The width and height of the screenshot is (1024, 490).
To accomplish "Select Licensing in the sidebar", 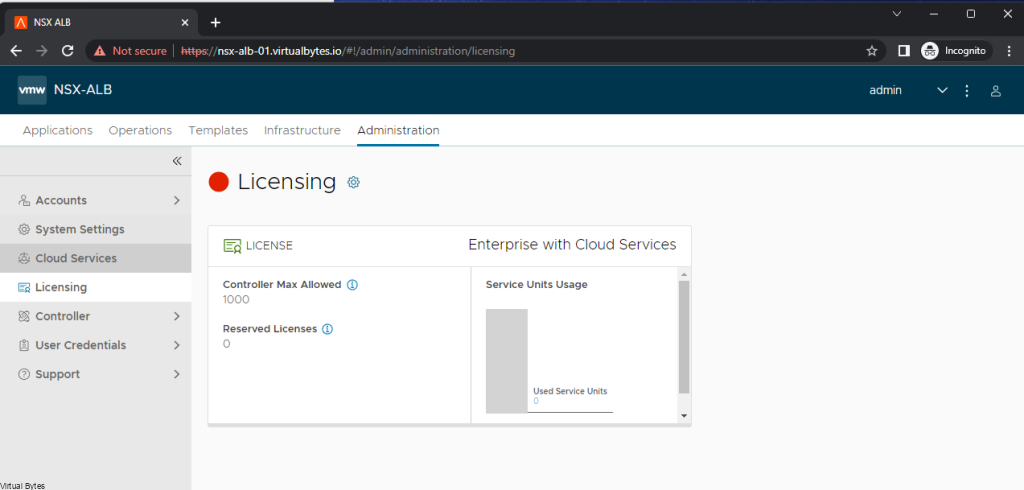I will coord(95,287).
